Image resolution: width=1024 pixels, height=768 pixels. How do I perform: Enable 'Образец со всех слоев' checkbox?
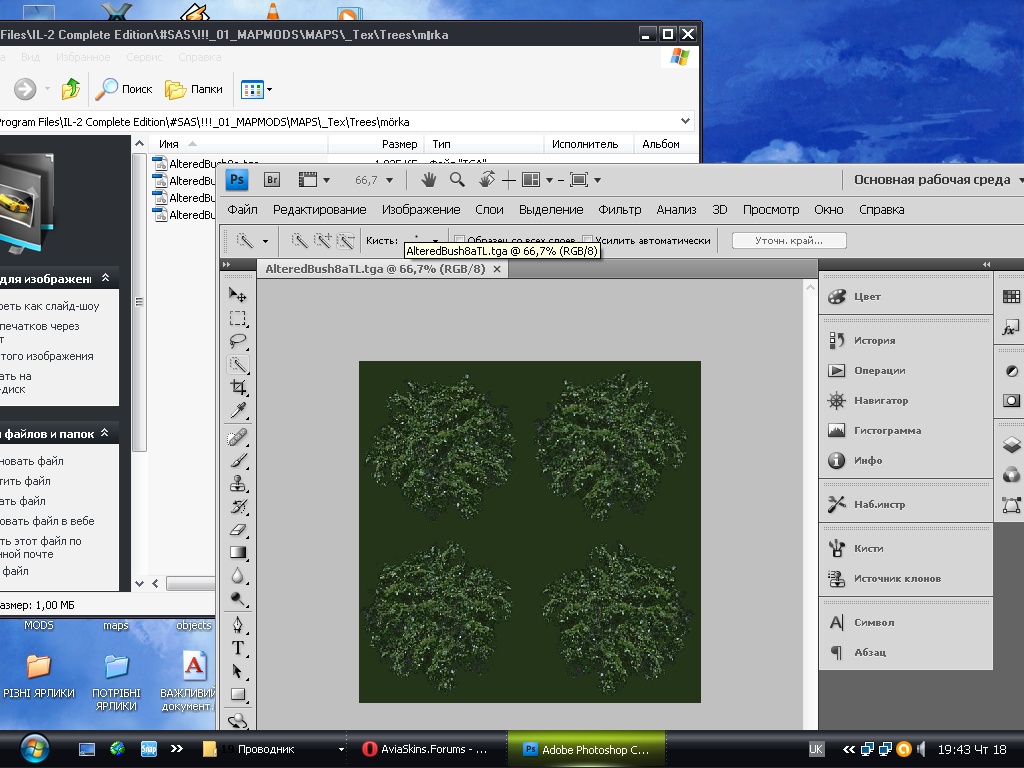461,240
